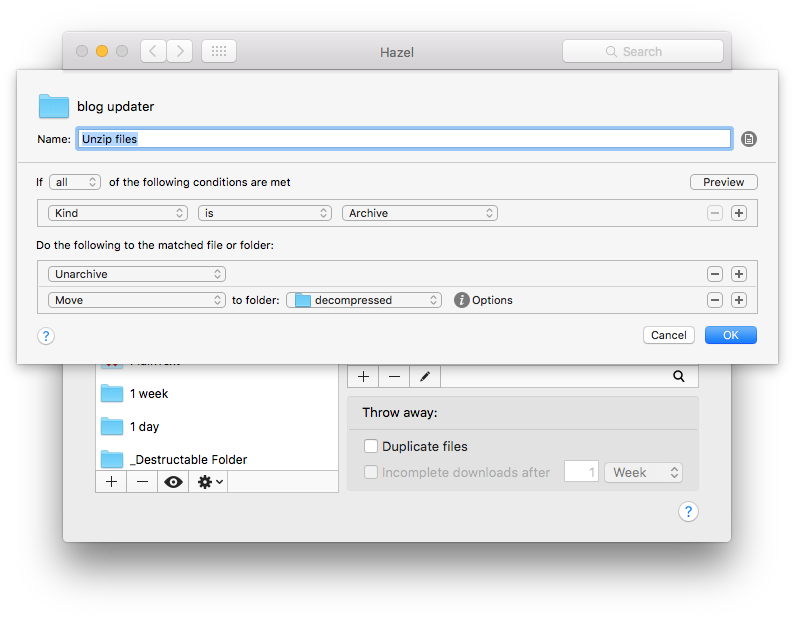Select the 1 week folder
Viewport: 795px width, 622px height.
click(x=149, y=394)
